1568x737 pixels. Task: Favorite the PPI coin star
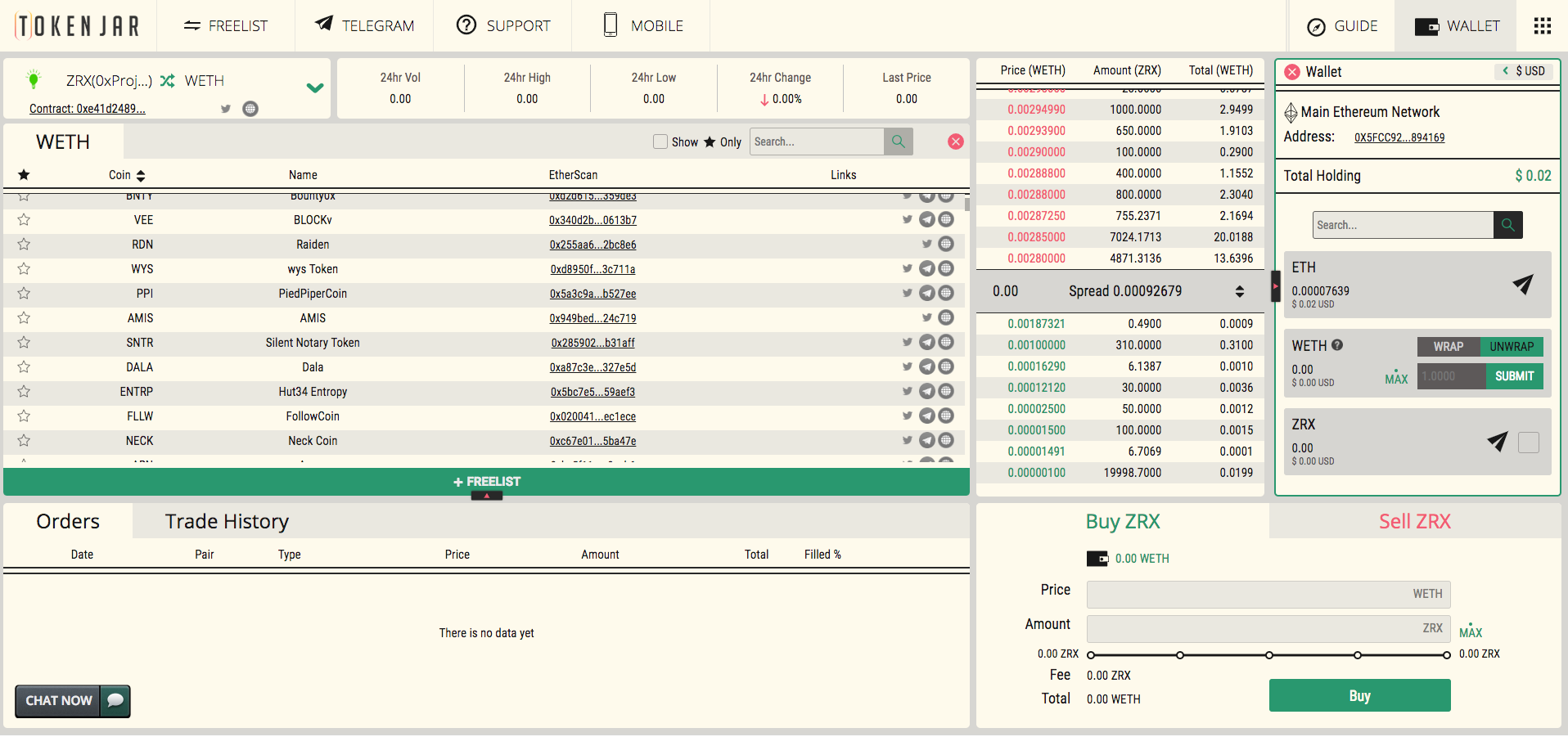[24, 293]
